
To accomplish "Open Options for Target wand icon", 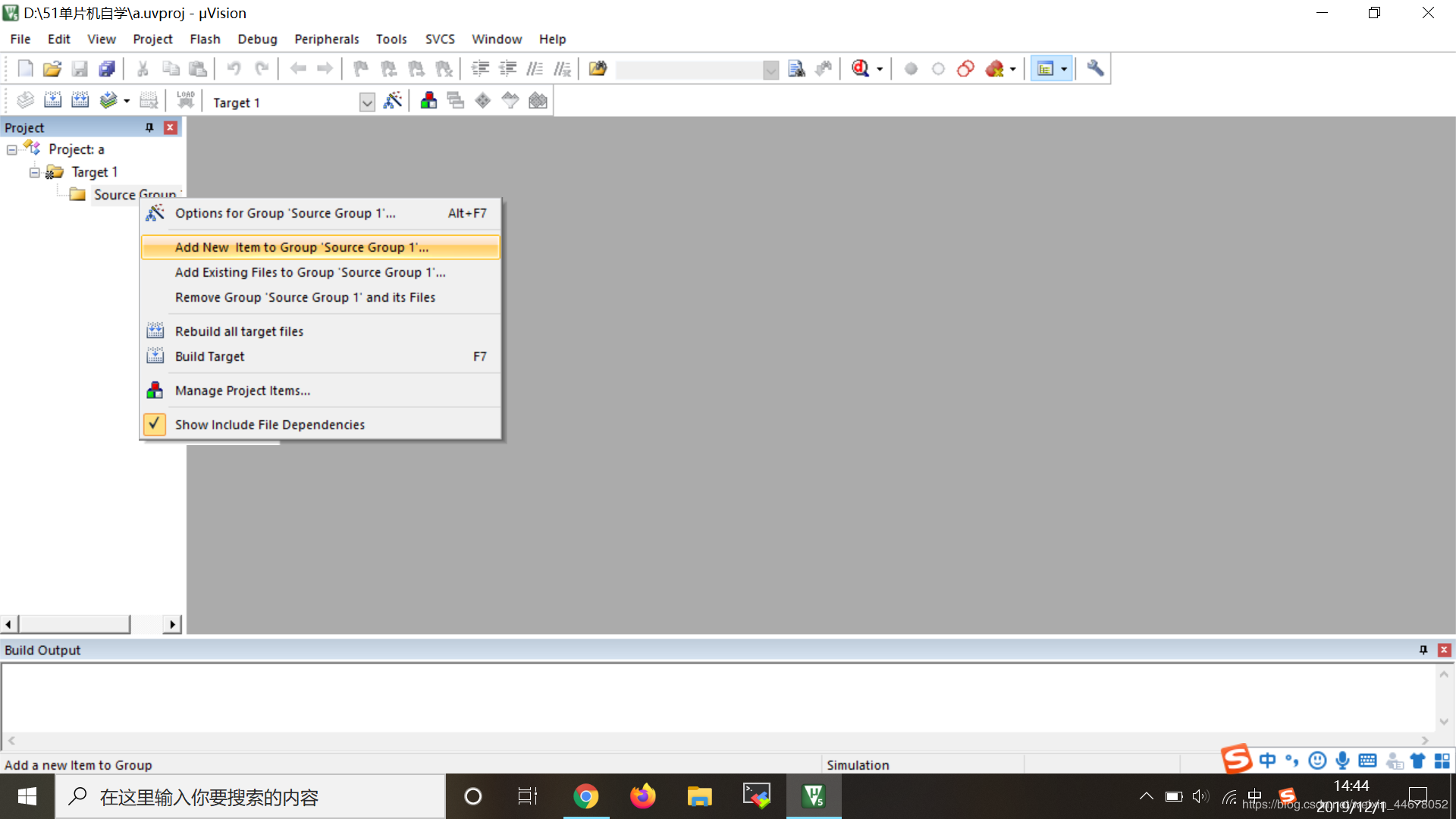I will (393, 101).
